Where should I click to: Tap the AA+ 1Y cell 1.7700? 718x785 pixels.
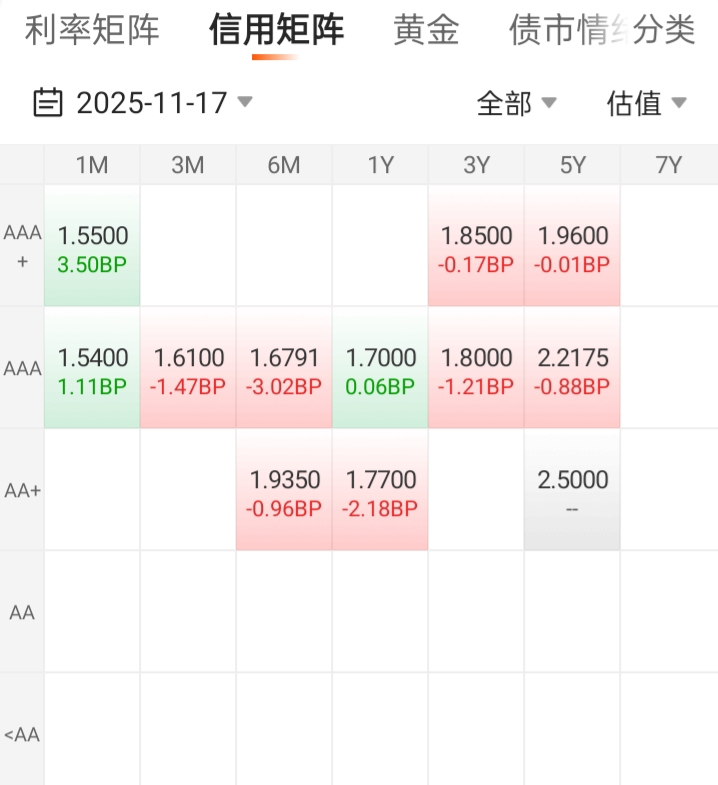[x=380, y=491]
